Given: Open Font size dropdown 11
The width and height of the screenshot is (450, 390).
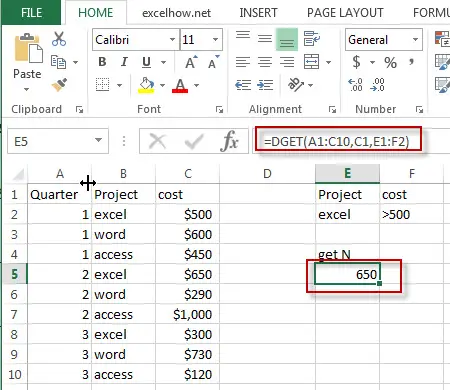Looking at the screenshot, I should (x=215, y=40).
